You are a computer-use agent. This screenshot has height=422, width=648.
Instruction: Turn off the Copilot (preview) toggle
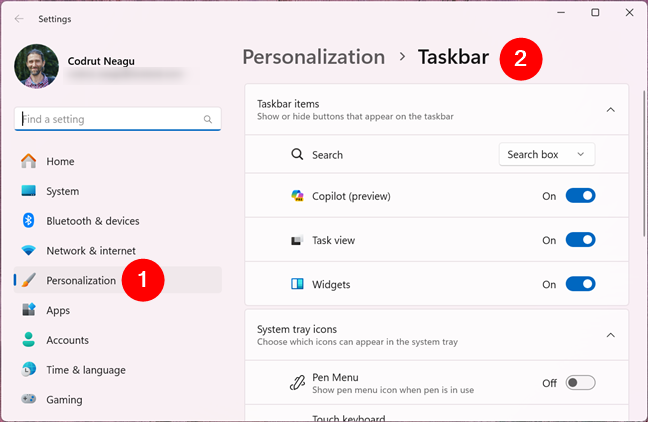pos(580,196)
